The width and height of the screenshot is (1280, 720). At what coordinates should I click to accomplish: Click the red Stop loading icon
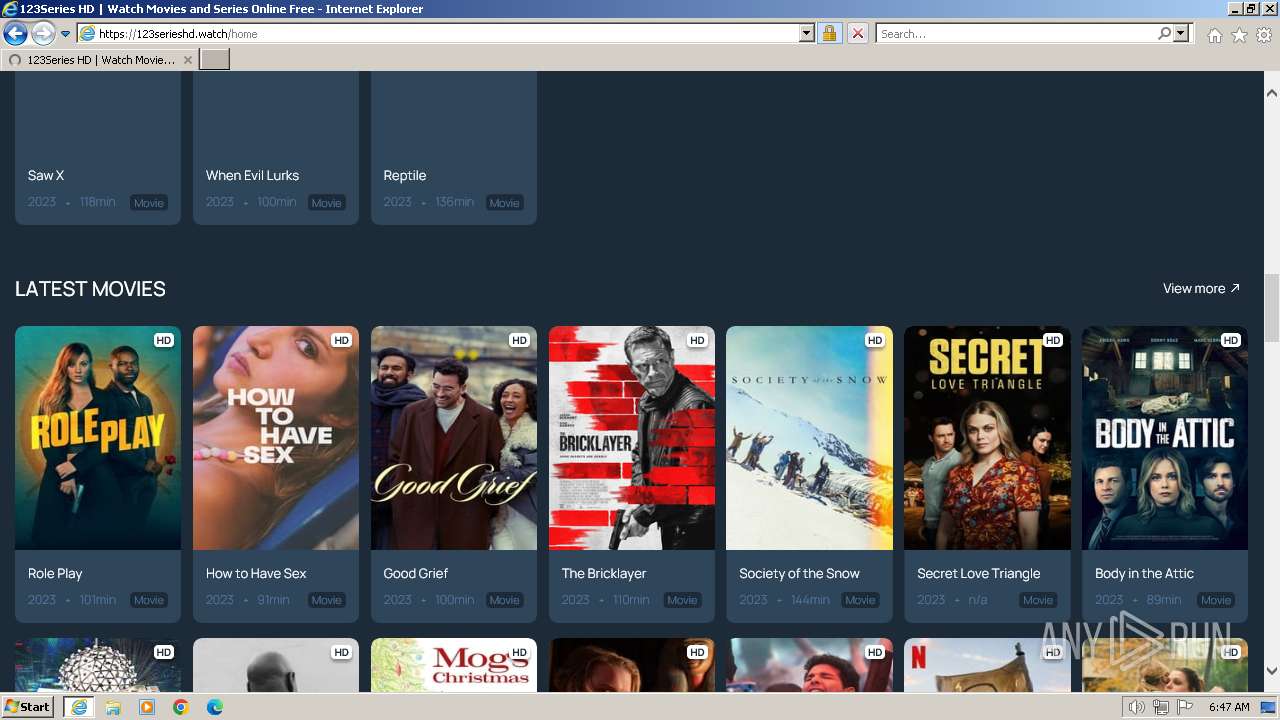click(x=857, y=34)
